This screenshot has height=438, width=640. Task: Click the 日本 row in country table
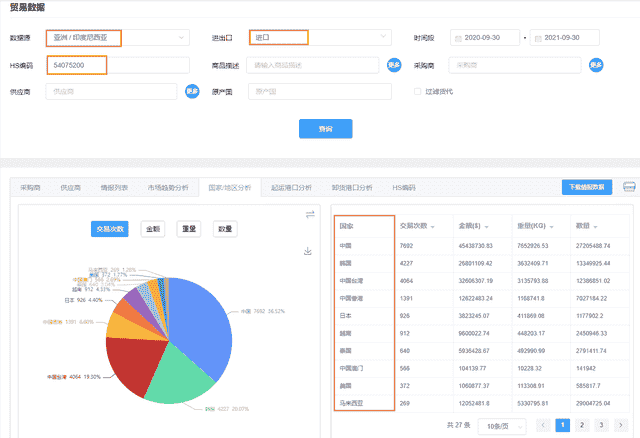tap(482, 316)
